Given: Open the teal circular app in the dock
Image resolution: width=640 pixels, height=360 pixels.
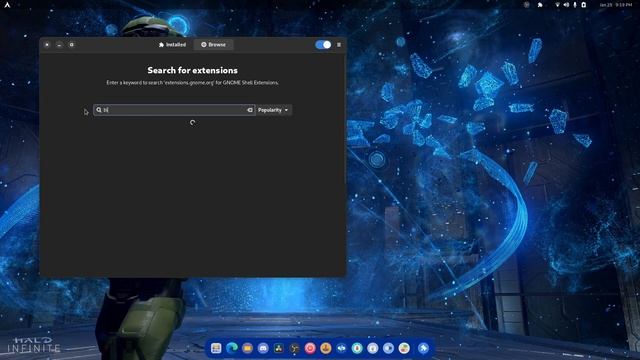Looking at the screenshot, I should pyautogui.click(x=357, y=348).
